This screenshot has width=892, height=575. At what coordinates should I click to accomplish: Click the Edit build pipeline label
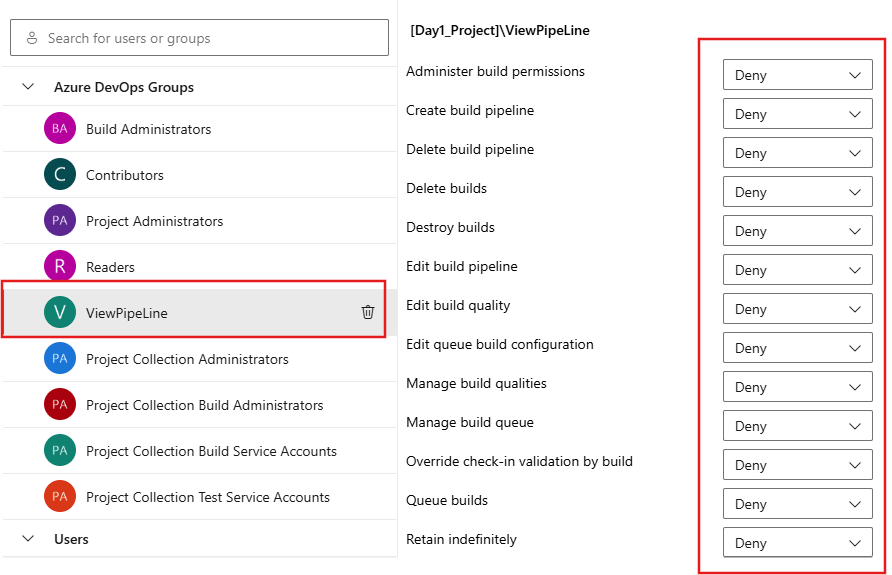point(461,266)
